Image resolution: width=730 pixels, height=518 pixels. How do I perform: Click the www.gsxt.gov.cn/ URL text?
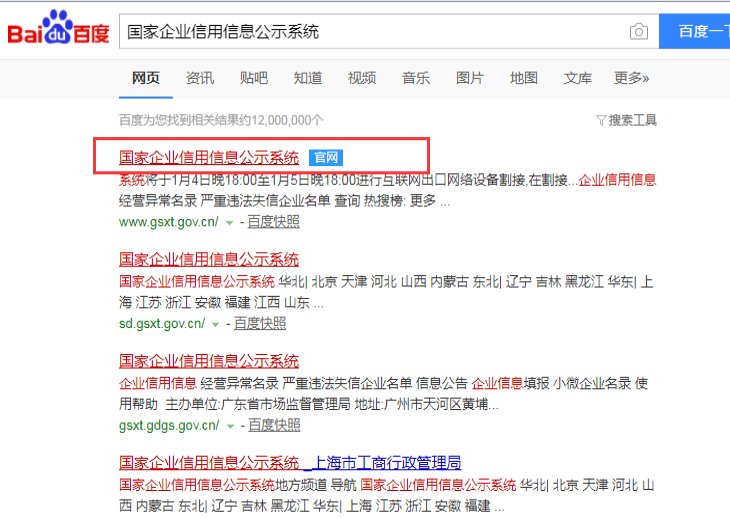[x=169, y=222]
